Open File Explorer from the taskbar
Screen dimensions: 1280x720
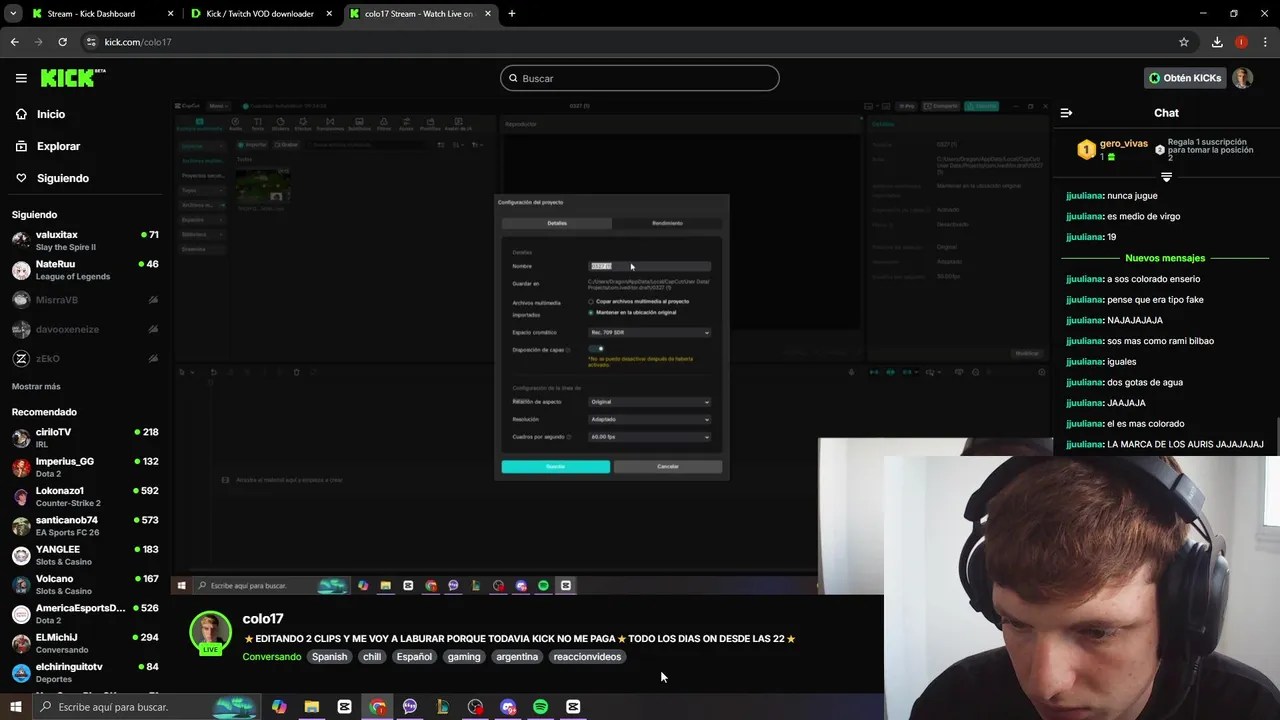(312, 707)
